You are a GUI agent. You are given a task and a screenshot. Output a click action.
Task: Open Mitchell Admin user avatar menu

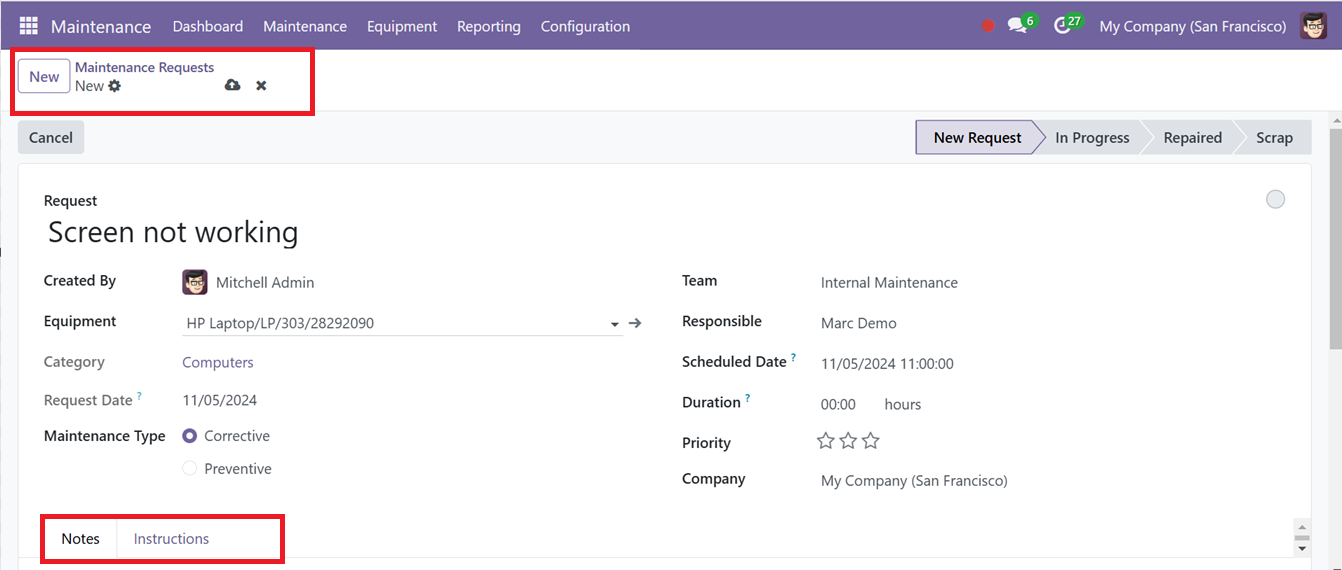click(1313, 26)
